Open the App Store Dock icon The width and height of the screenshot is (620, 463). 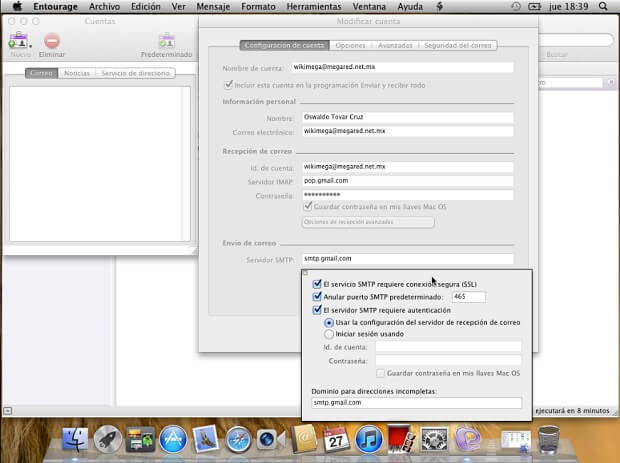point(173,439)
